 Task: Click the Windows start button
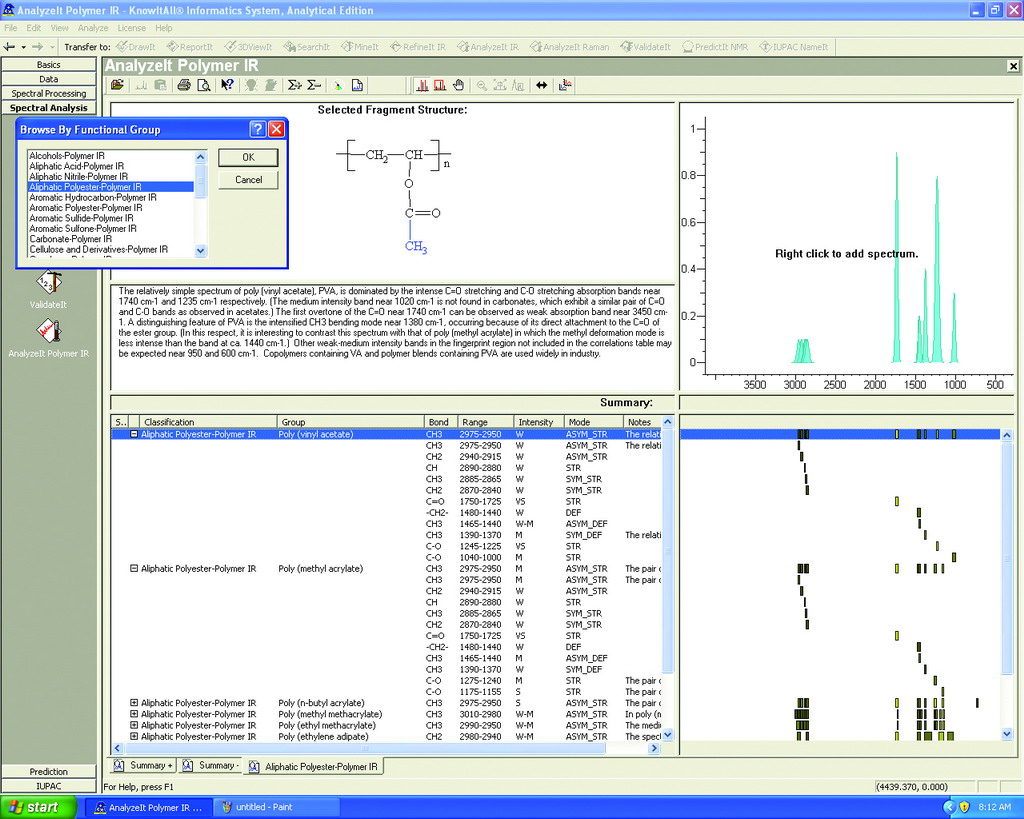[x=38, y=807]
